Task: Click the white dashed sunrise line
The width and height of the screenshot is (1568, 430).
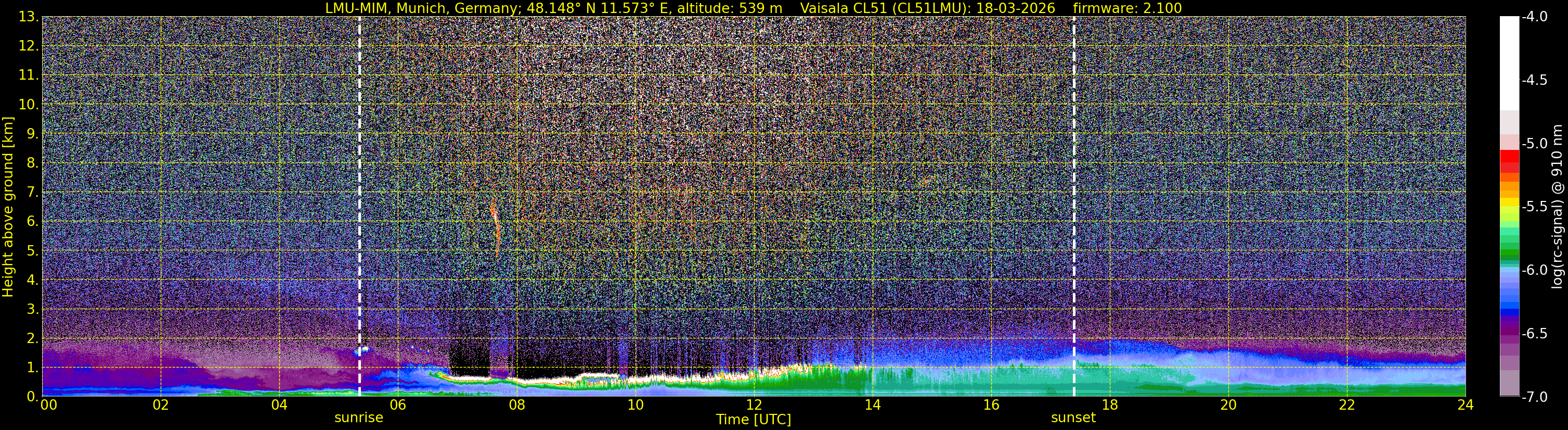Action: click(x=359, y=207)
